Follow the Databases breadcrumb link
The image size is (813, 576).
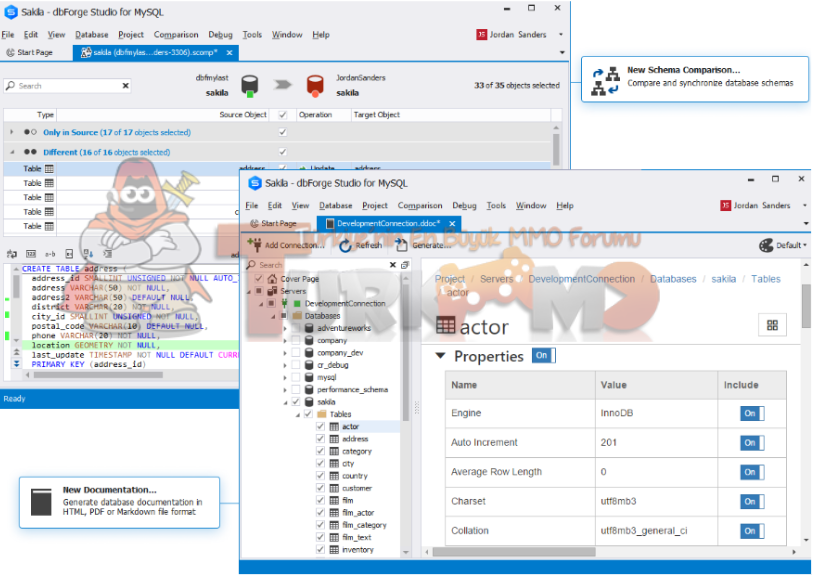(x=673, y=279)
